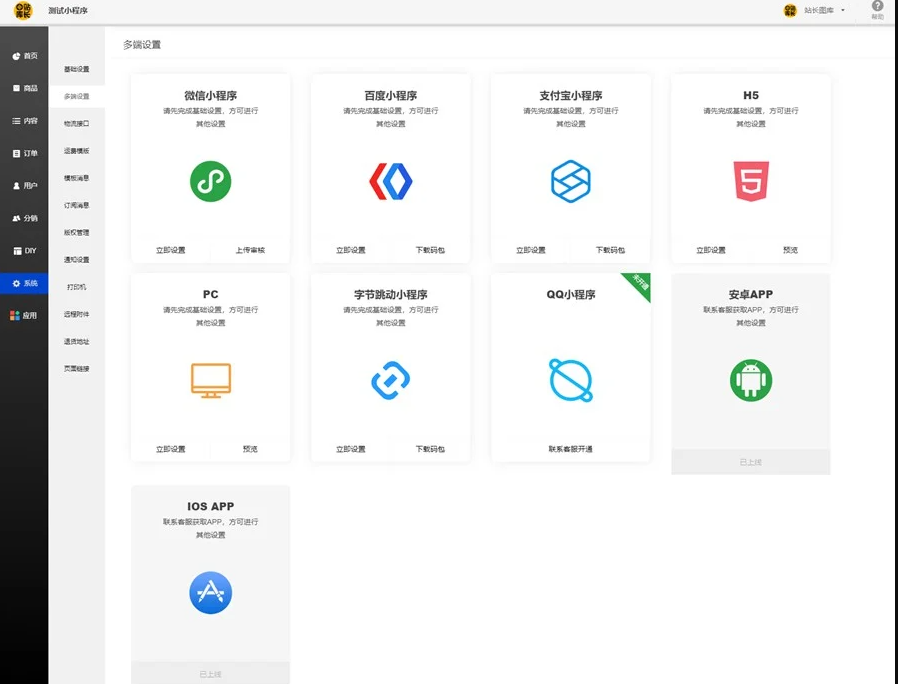Open the 基础设置 submenu item
The image size is (898, 684).
click(77, 69)
